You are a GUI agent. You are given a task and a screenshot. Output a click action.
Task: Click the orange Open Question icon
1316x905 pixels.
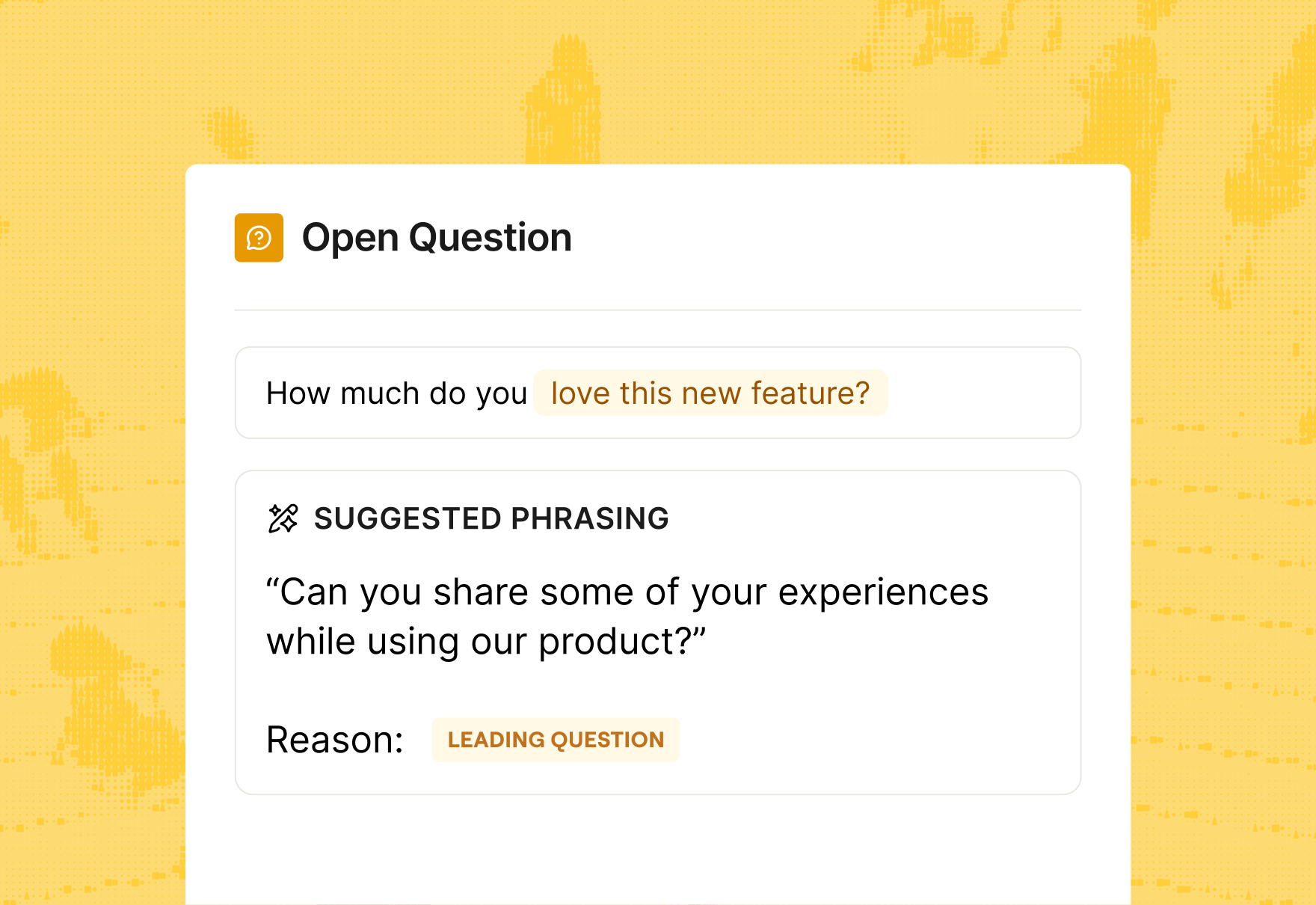[259, 238]
